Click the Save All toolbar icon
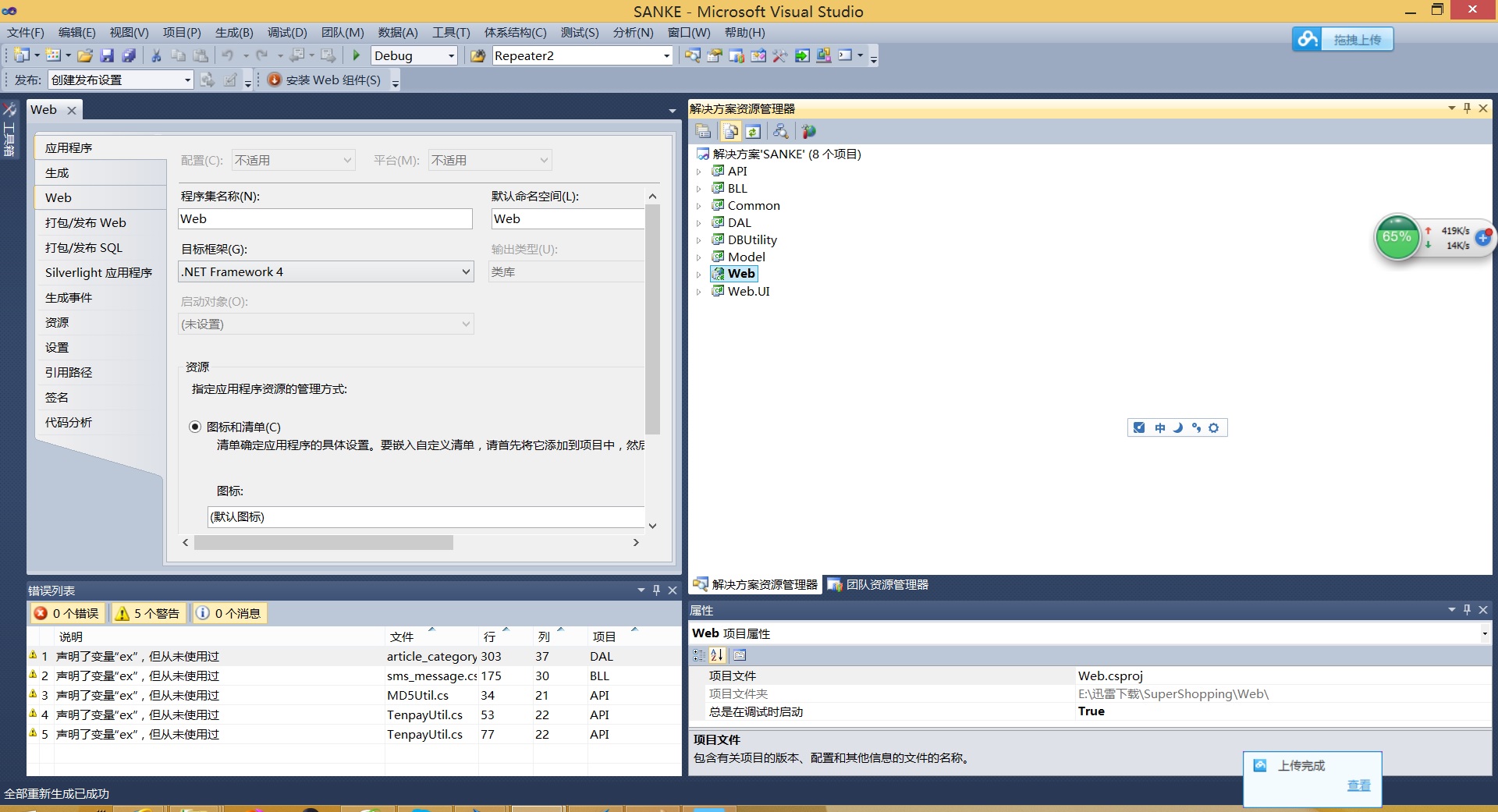The image size is (1498, 812). point(129,55)
